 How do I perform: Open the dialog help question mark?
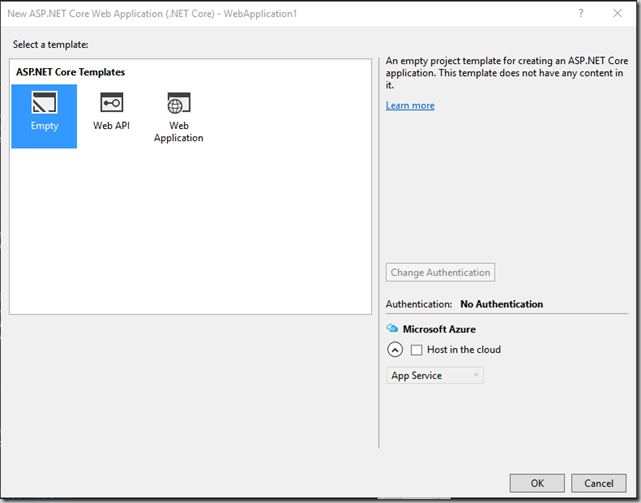[x=581, y=13]
